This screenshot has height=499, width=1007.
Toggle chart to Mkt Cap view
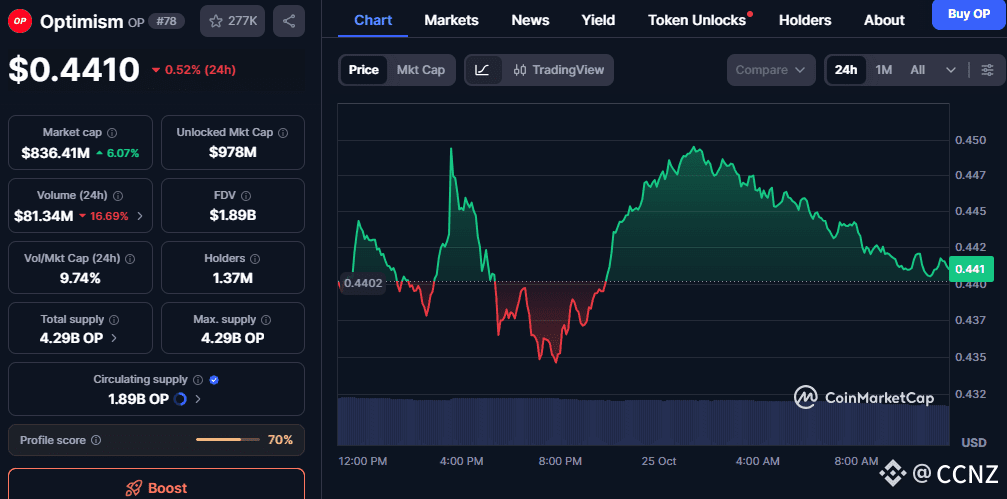pyautogui.click(x=420, y=70)
